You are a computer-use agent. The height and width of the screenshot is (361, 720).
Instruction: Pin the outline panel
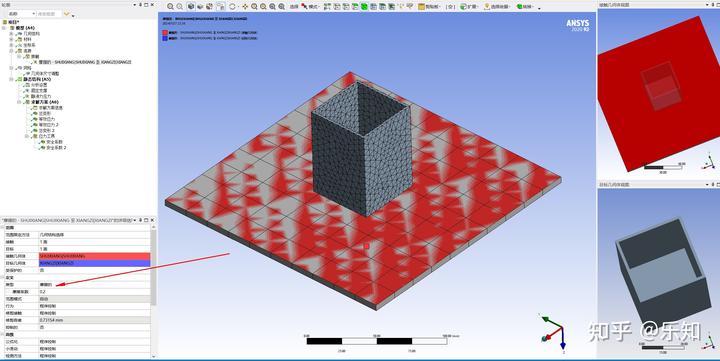coord(141,5)
